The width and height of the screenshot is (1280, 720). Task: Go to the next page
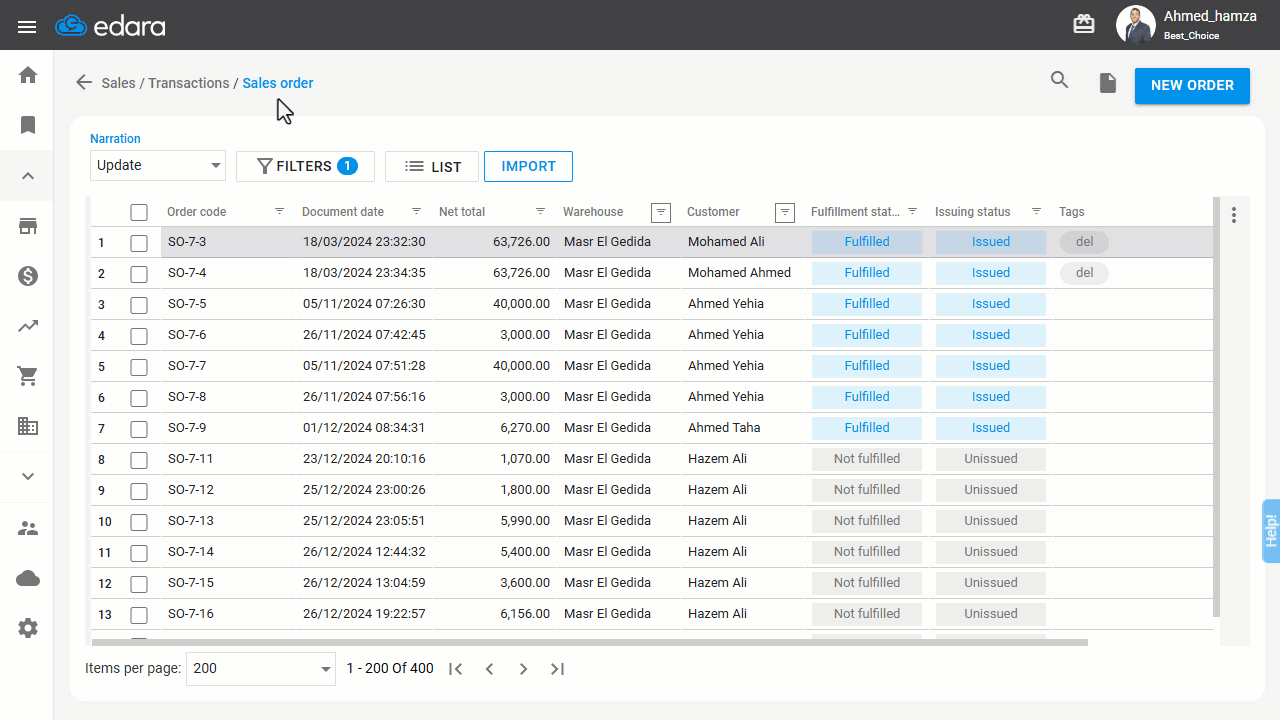pos(523,669)
